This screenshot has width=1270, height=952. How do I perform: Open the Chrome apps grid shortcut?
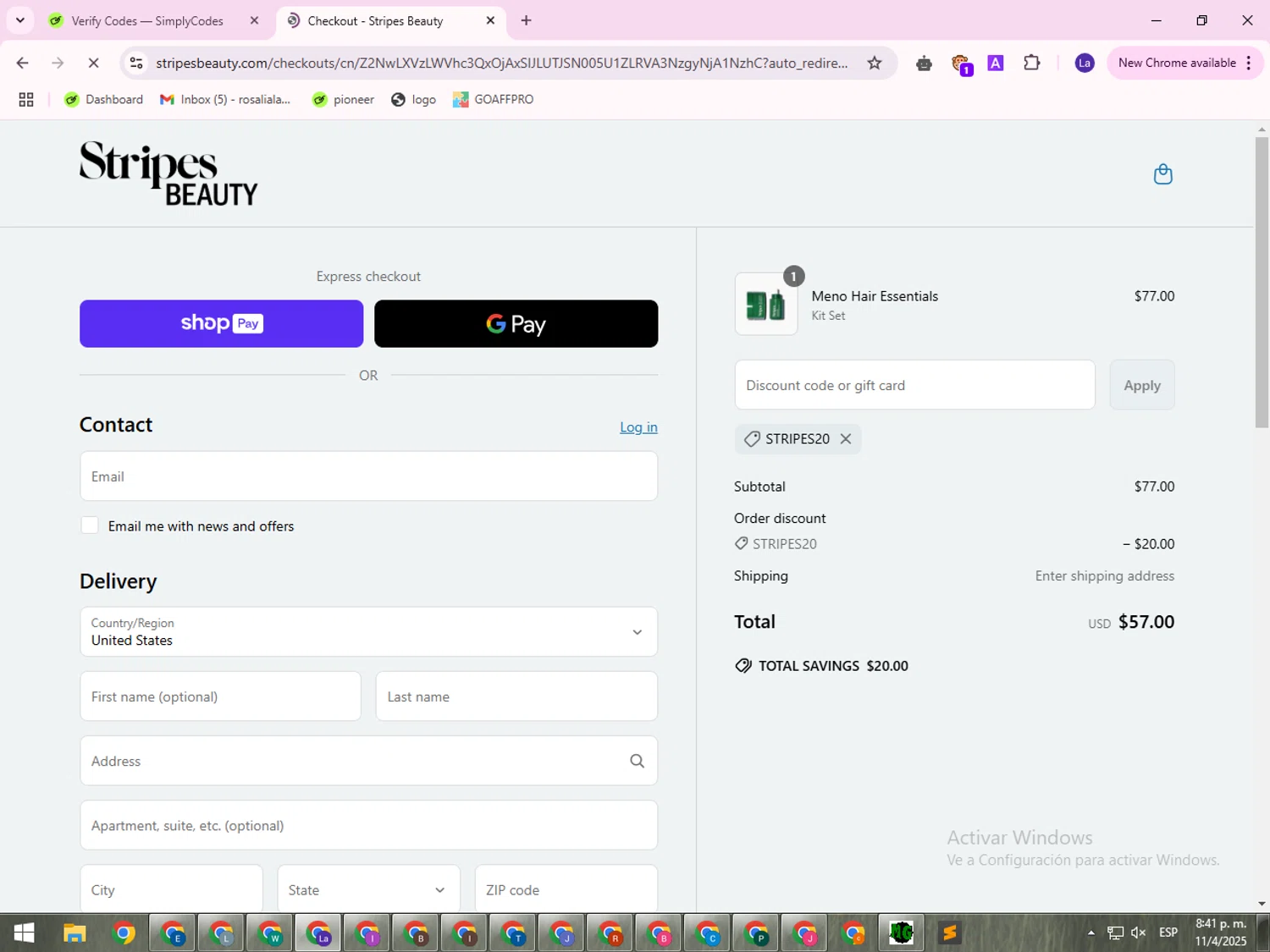(x=26, y=99)
